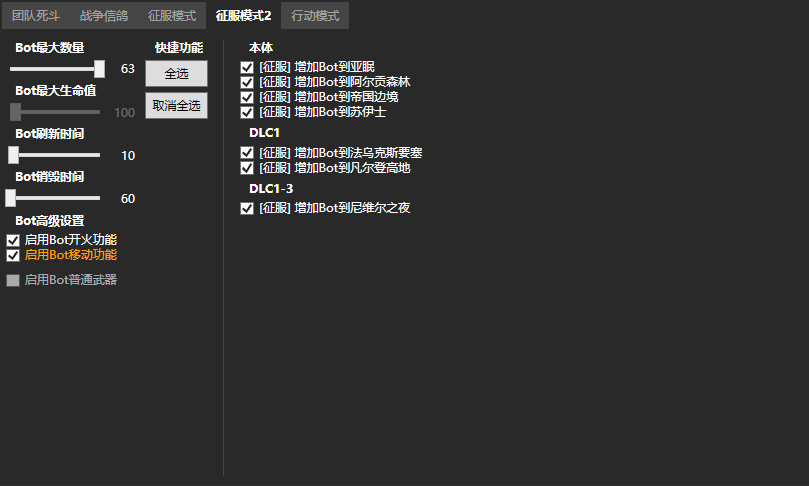Click the active 征服模式2 tab
Image resolution: width=809 pixels, height=486 pixels.
point(243,16)
